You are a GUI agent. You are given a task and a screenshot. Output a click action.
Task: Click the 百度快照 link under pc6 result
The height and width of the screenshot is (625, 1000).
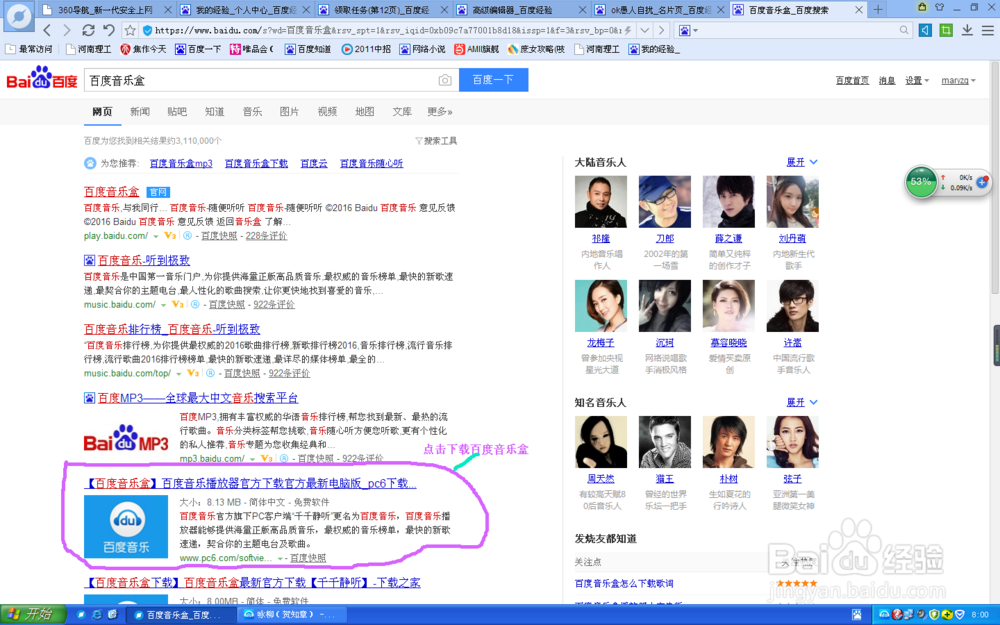coord(308,558)
